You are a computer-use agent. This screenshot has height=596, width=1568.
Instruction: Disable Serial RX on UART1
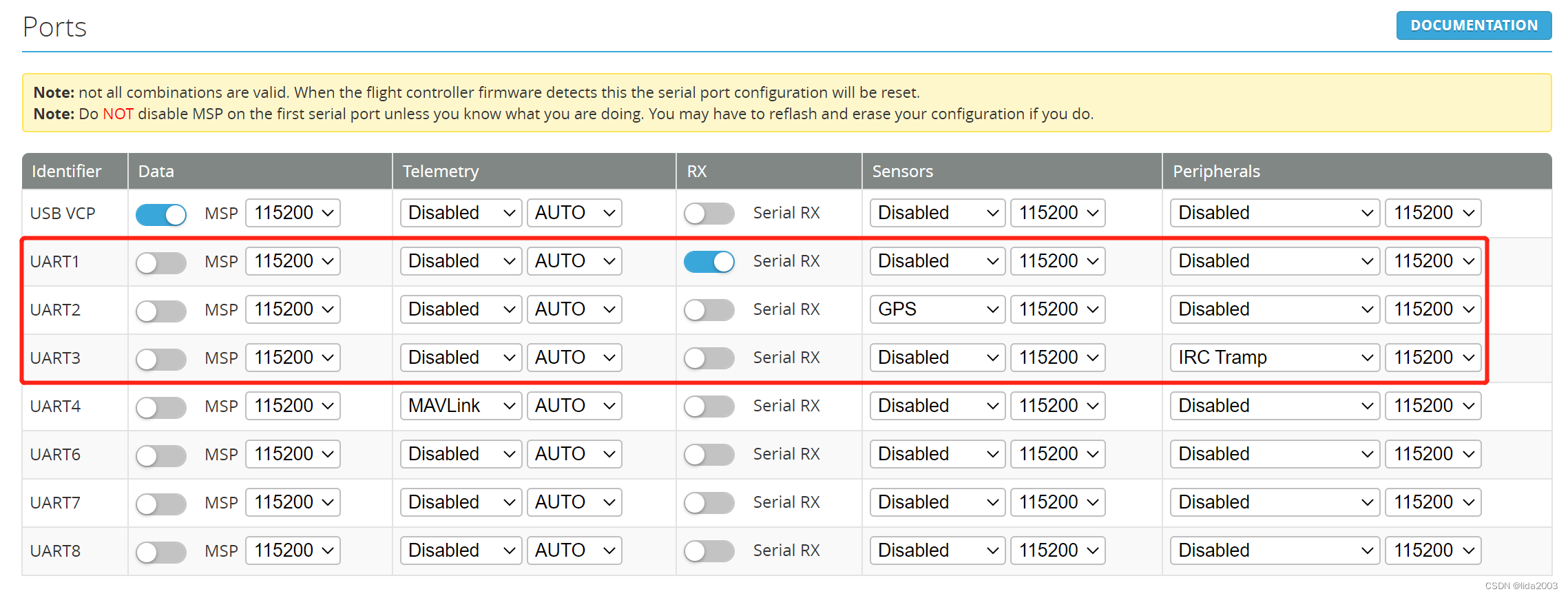[709, 261]
